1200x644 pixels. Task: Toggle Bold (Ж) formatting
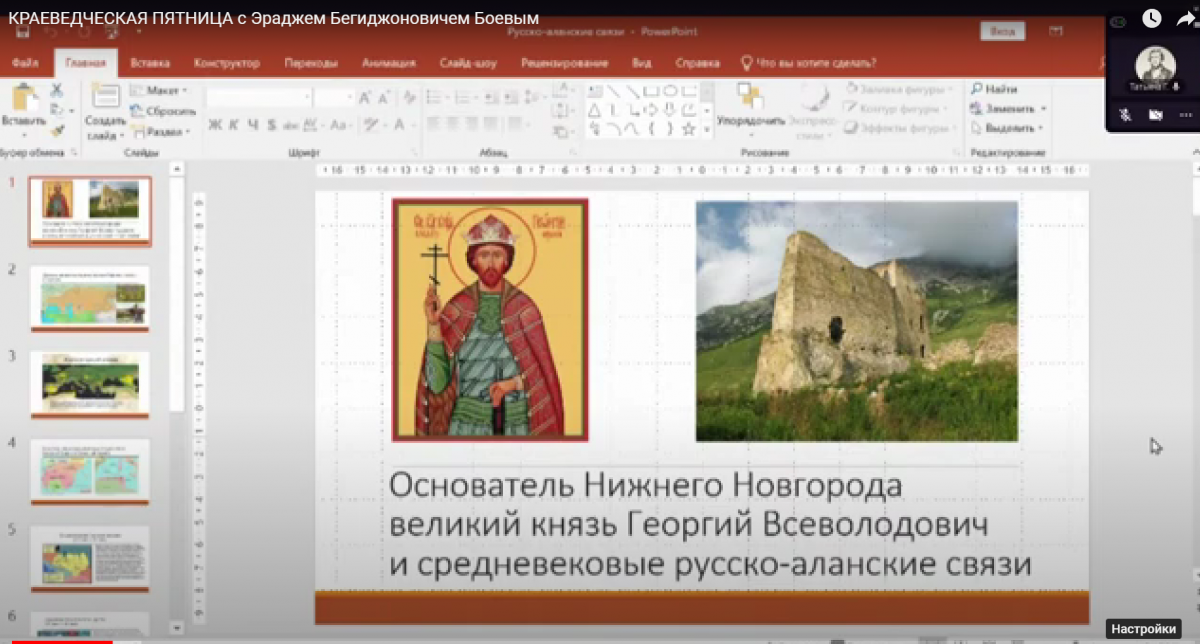215,125
